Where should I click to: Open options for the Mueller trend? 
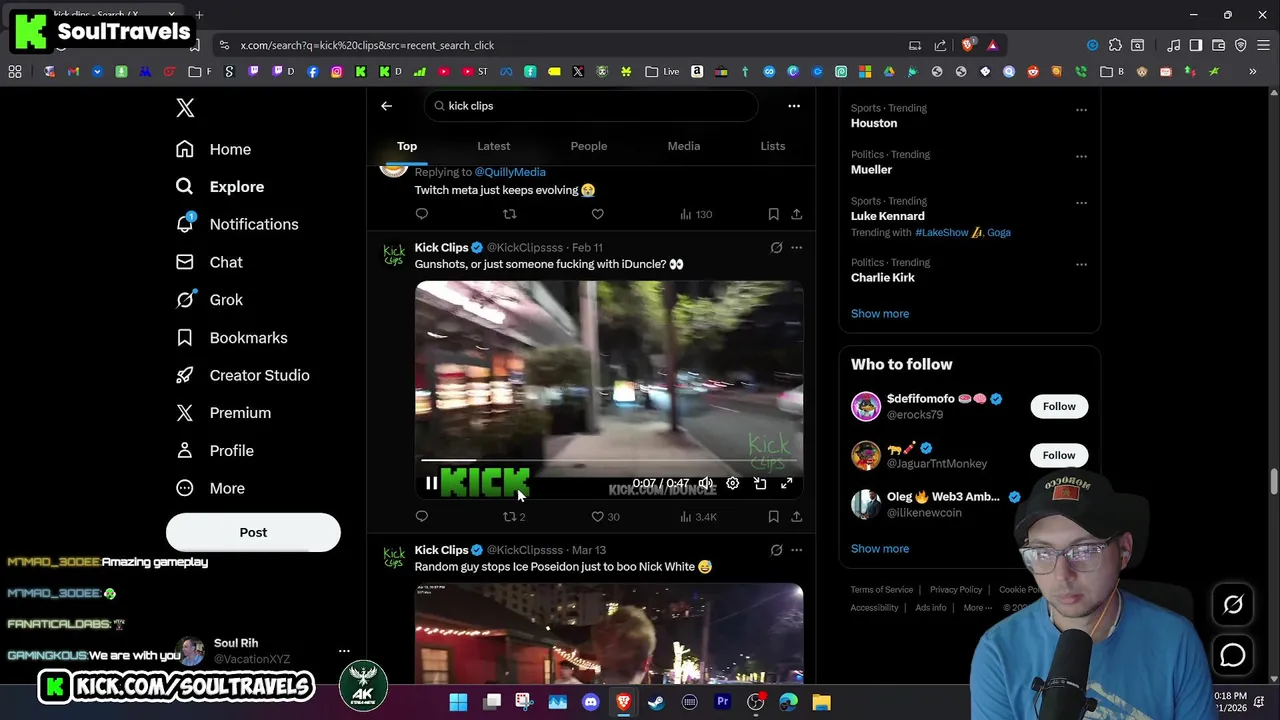click(x=1081, y=157)
